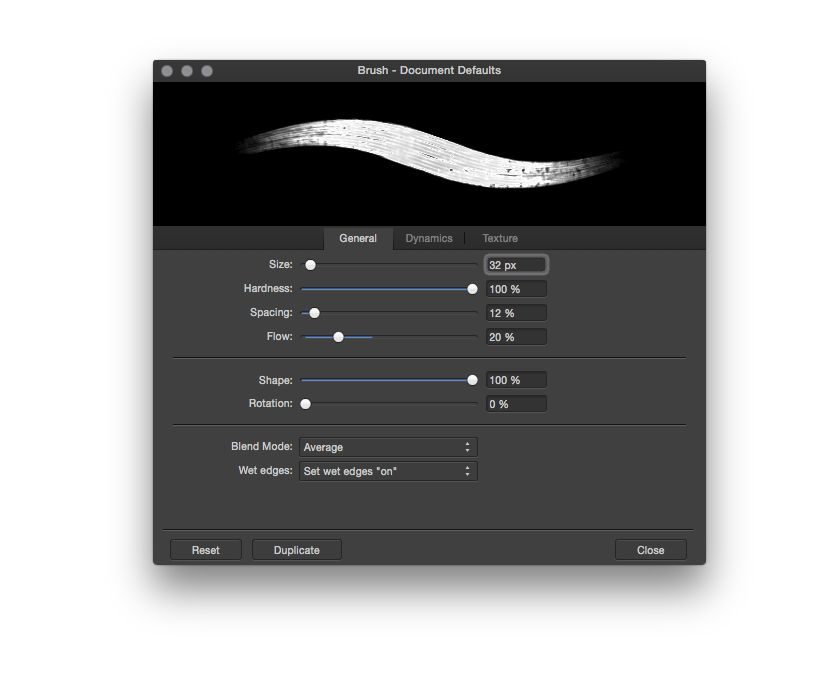The width and height of the screenshot is (840, 680).
Task: Click the Shape slider handle
Action: [x=472, y=380]
